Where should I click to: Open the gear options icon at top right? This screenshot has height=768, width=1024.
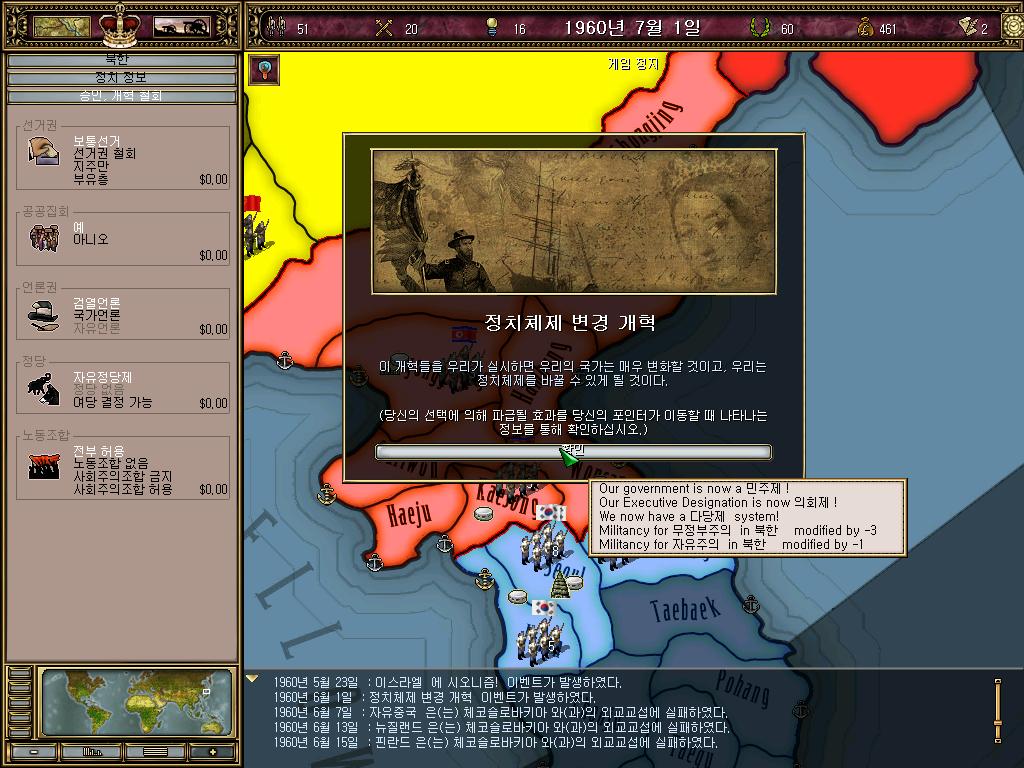[x=1013, y=27]
